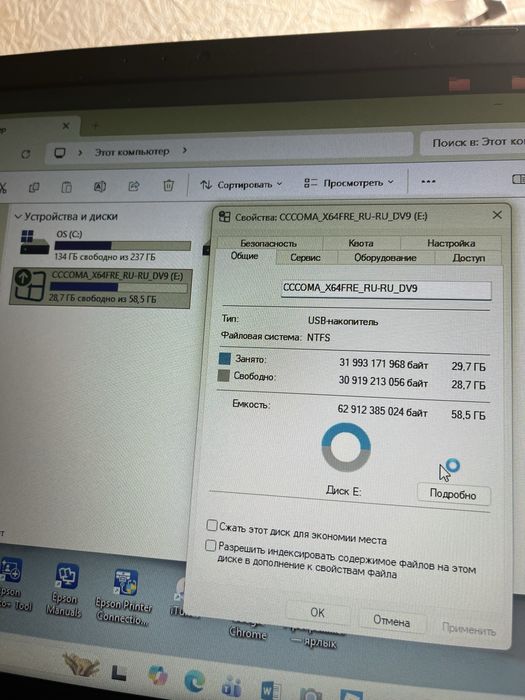Open Microsoft Teams from the taskbar

(232, 688)
